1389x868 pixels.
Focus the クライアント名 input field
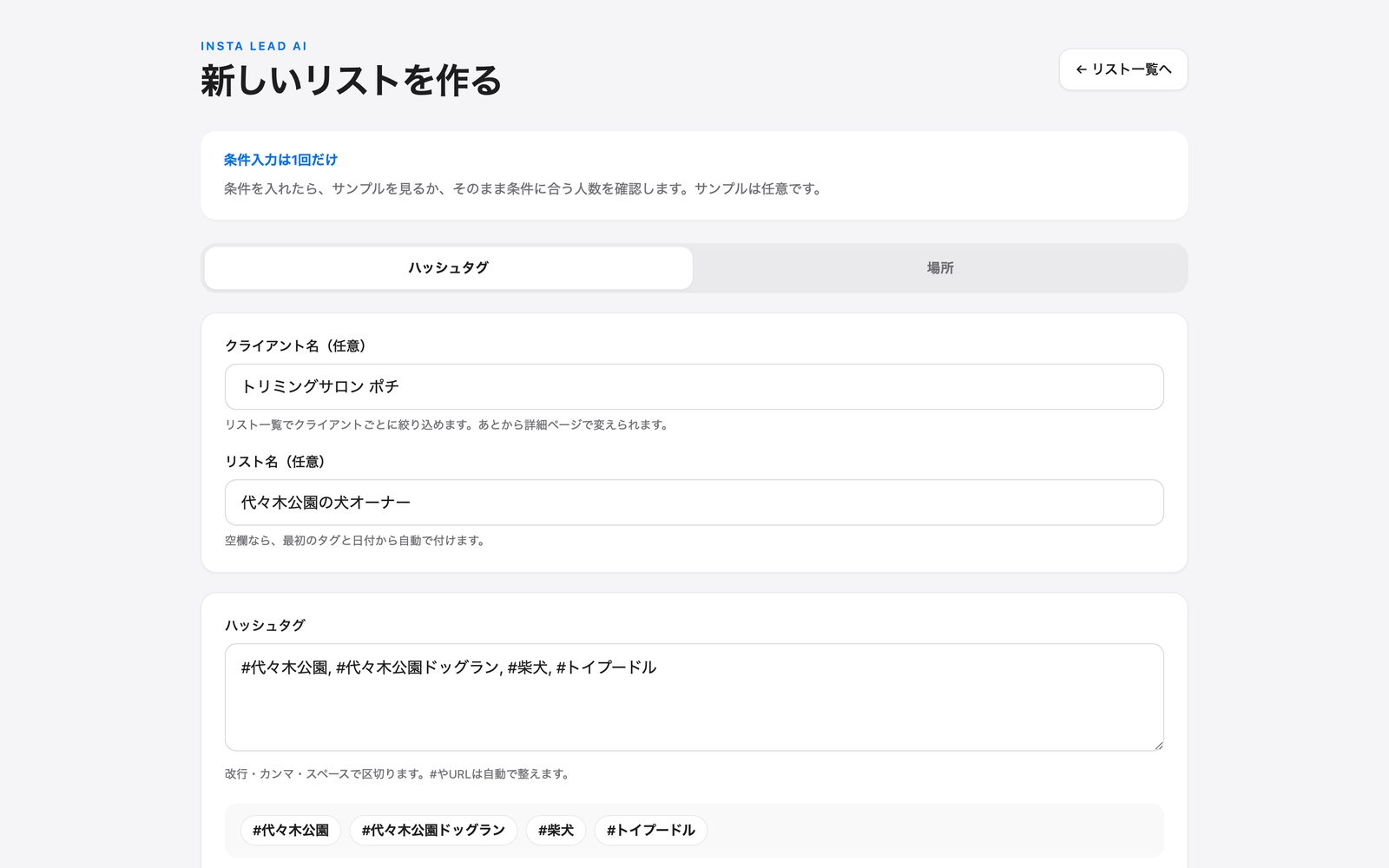point(694,387)
